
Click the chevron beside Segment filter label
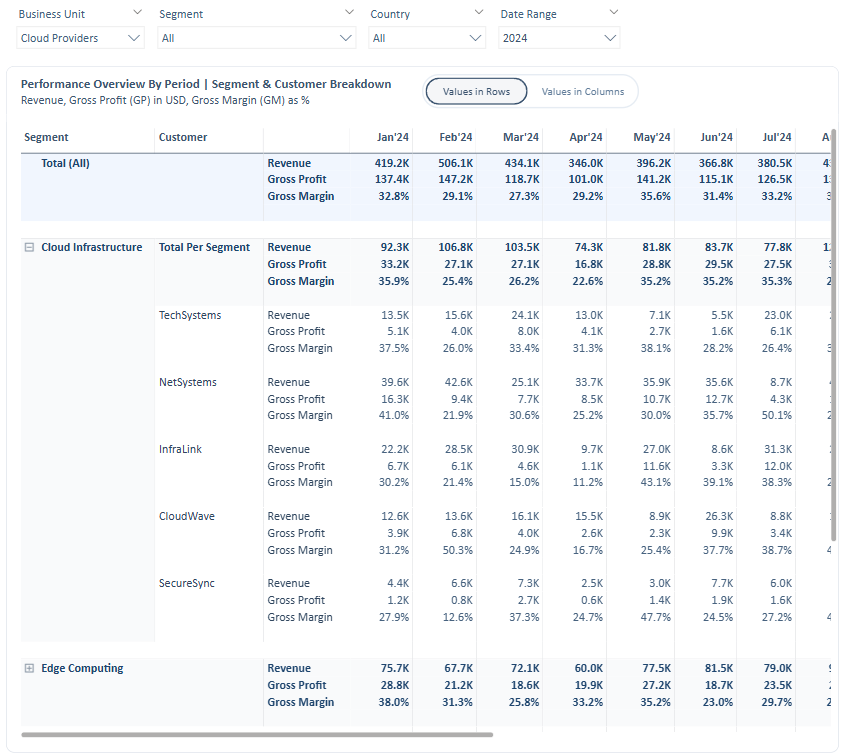click(349, 12)
